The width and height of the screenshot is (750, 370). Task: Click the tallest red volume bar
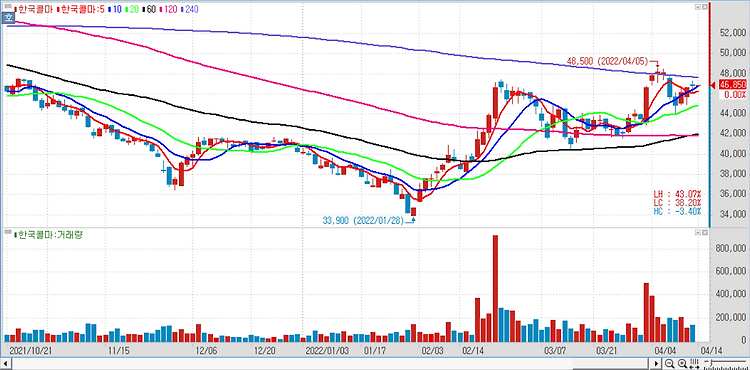click(495, 289)
